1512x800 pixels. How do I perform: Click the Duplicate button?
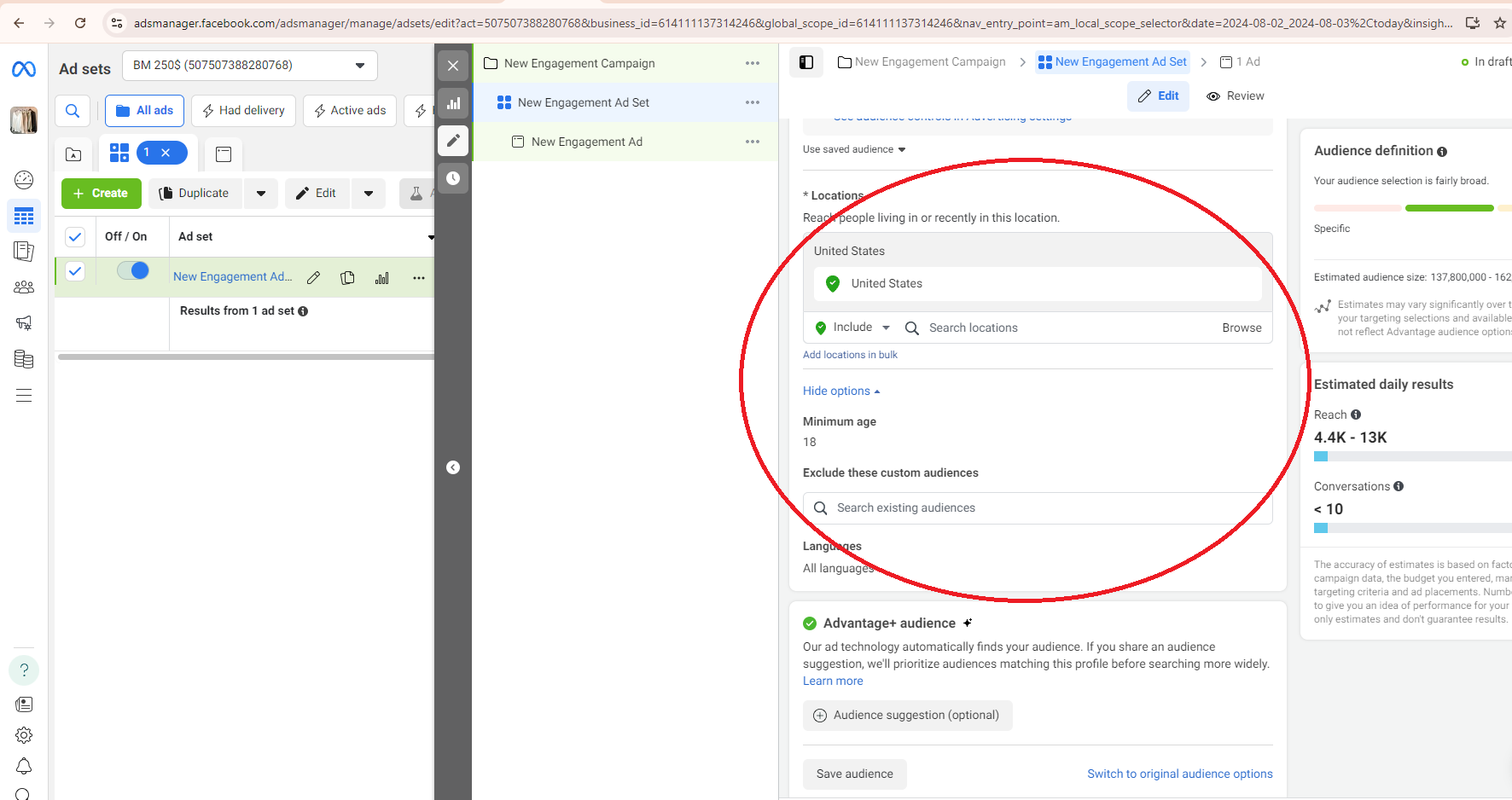click(195, 194)
